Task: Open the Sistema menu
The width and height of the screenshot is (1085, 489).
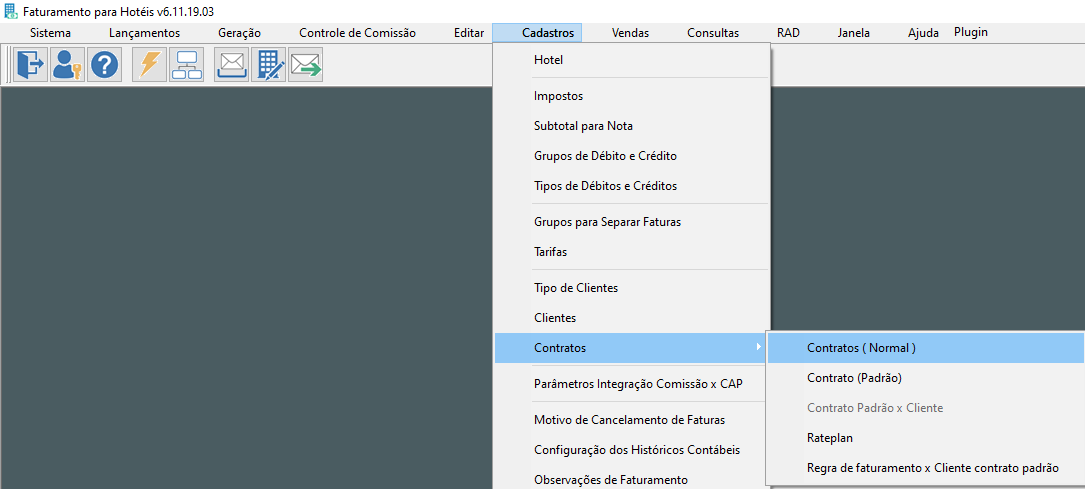Action: click(x=51, y=33)
